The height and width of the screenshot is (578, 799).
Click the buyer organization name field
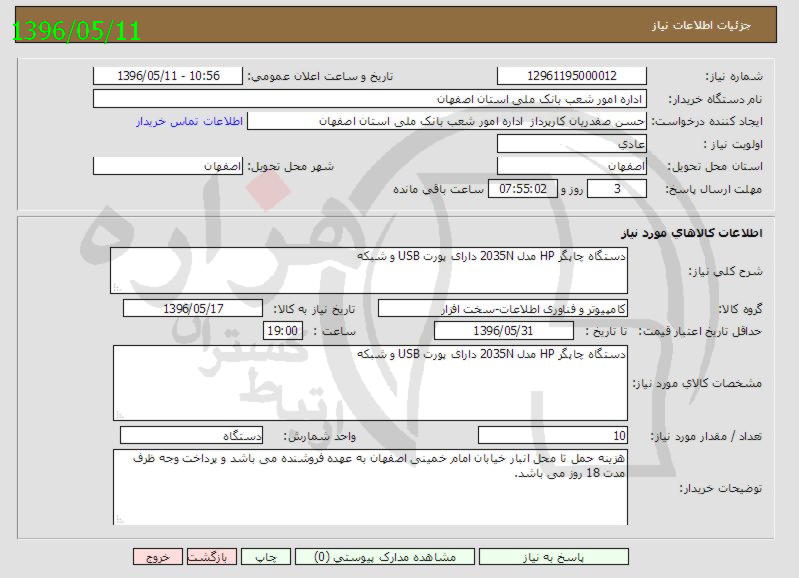pos(370,99)
